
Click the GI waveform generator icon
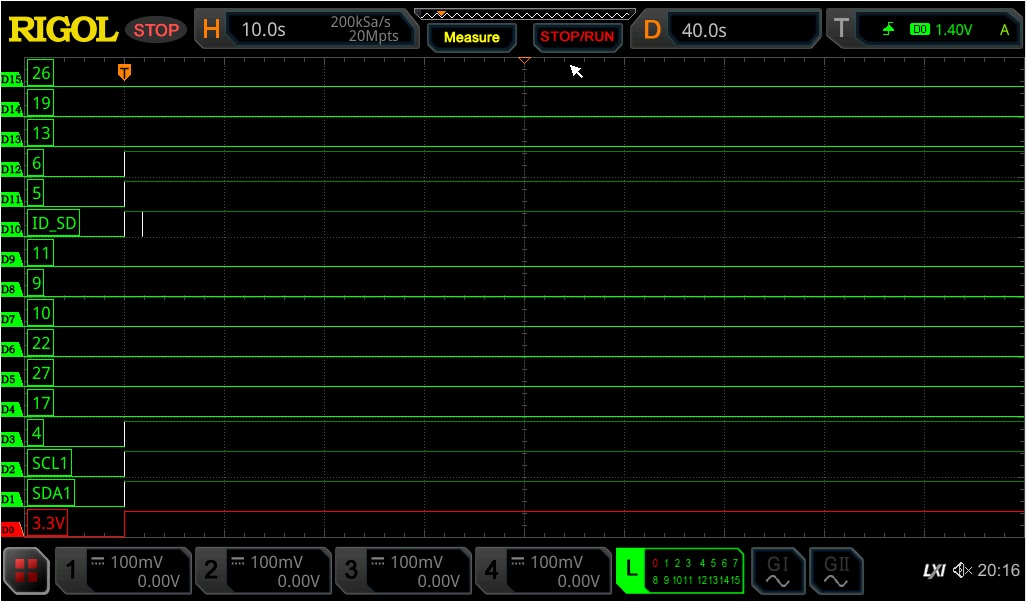click(777, 571)
